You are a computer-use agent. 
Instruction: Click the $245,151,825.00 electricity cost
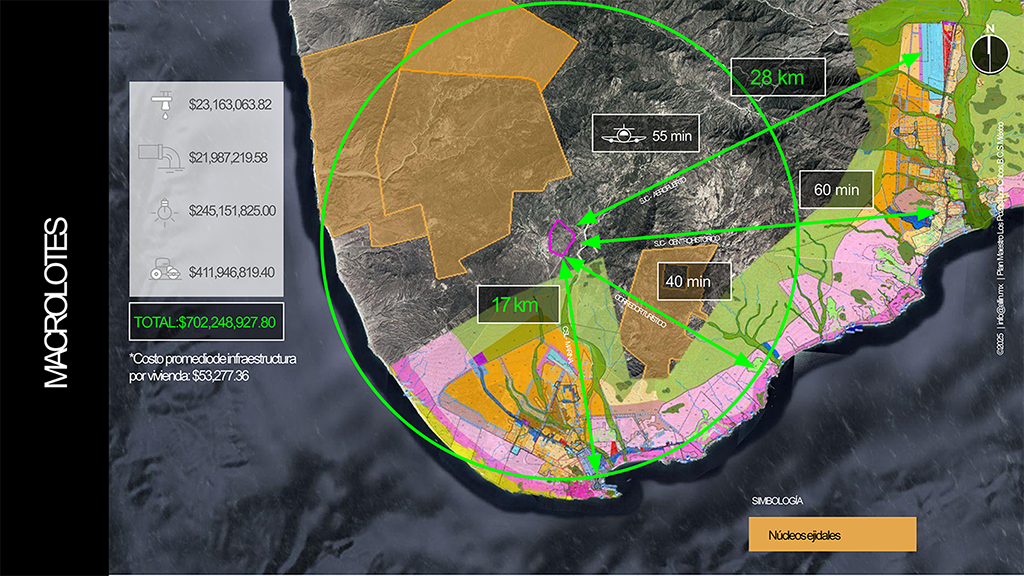tap(232, 211)
